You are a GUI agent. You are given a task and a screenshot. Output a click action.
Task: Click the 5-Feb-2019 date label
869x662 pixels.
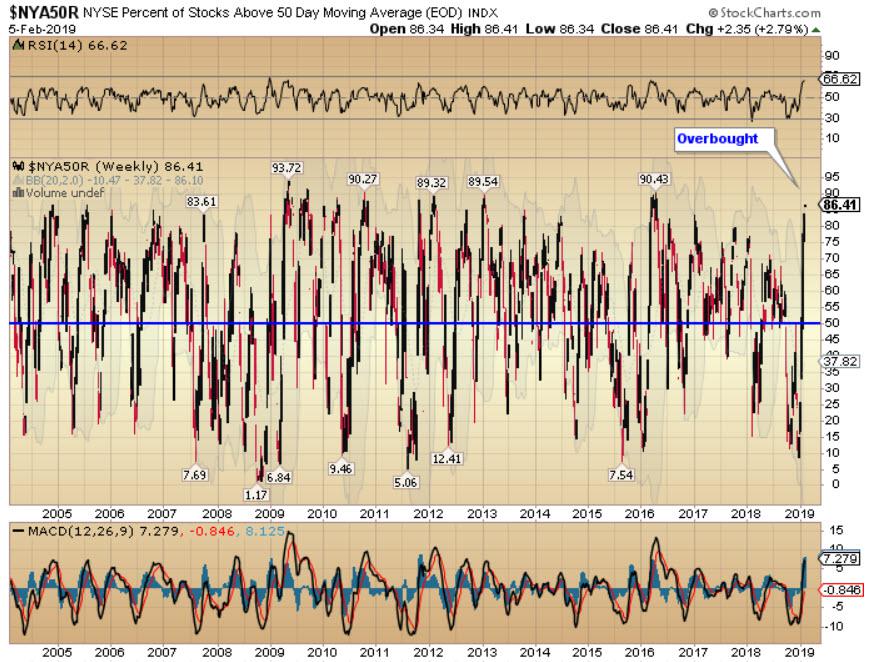(x=42, y=29)
